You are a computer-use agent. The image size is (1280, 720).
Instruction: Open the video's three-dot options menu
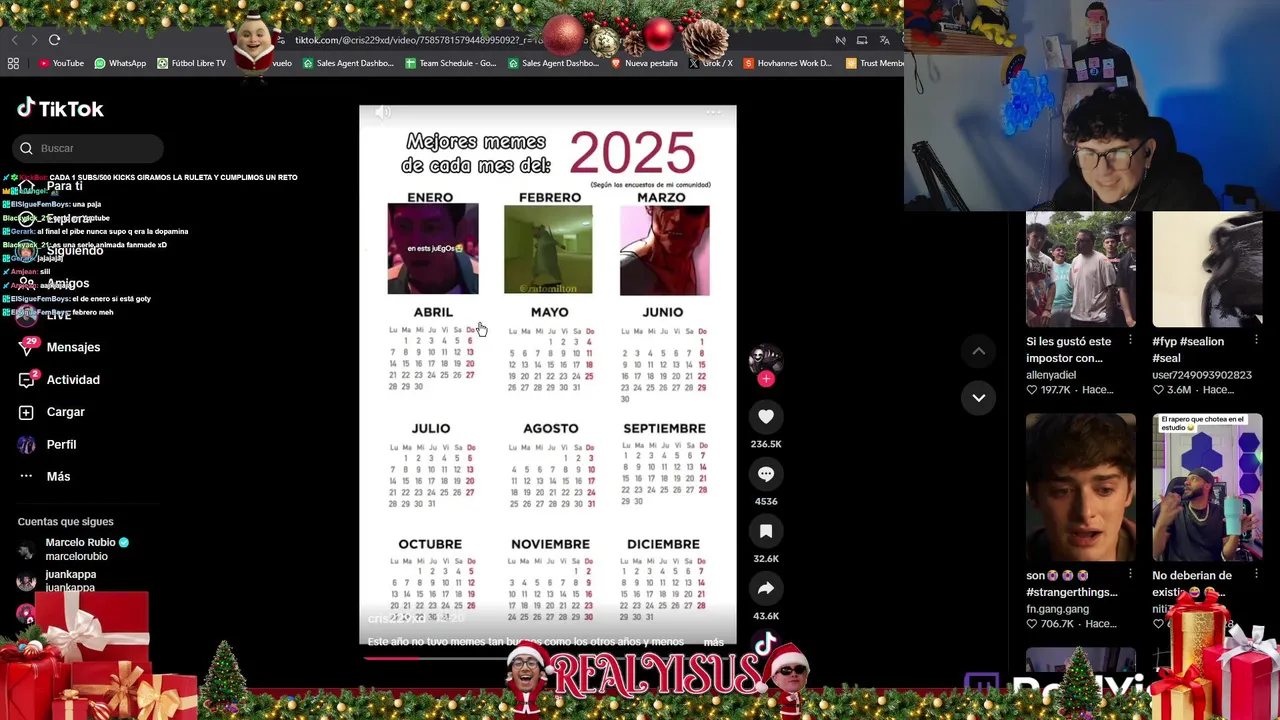714,112
